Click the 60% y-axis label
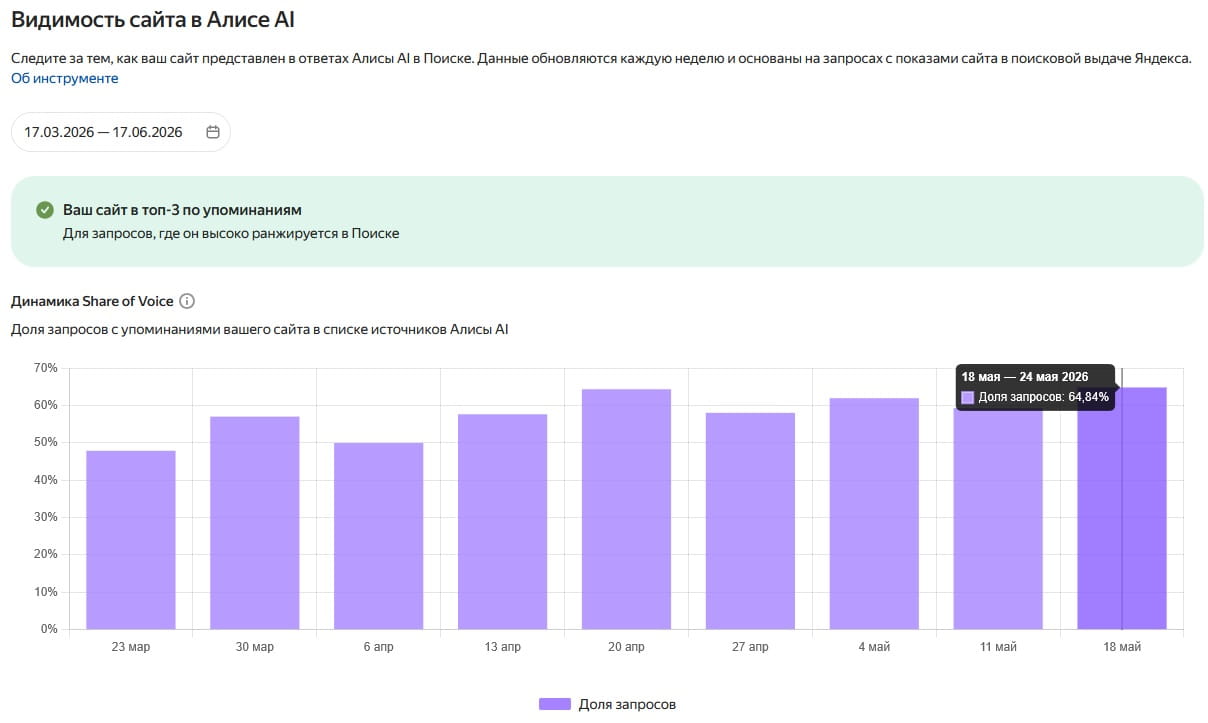The image size is (1208, 723). tap(46, 405)
